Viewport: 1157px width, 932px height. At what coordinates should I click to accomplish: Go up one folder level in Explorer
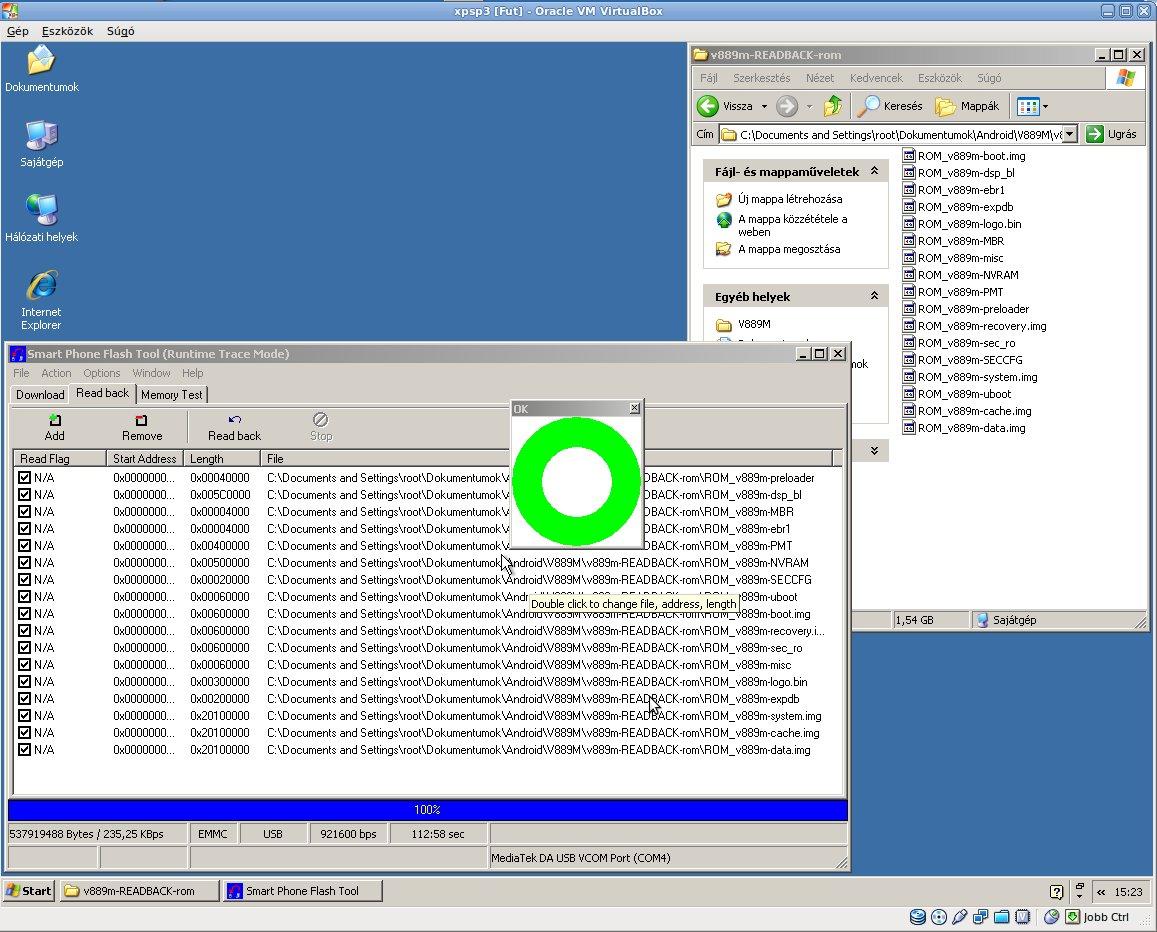[833, 106]
